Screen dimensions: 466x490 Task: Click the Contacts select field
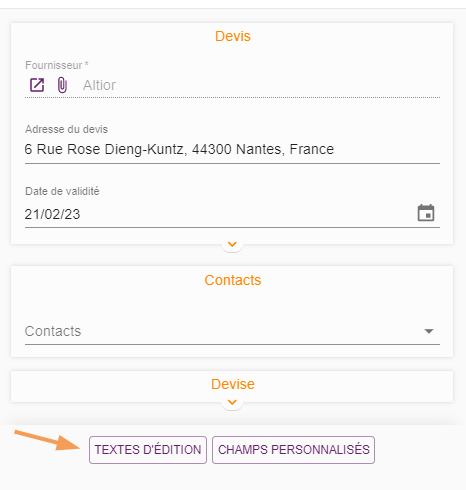pos(232,331)
